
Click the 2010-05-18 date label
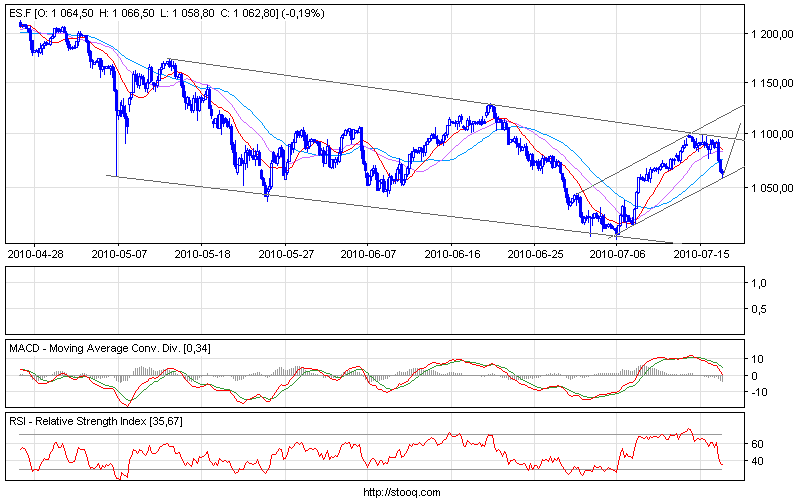point(202,254)
